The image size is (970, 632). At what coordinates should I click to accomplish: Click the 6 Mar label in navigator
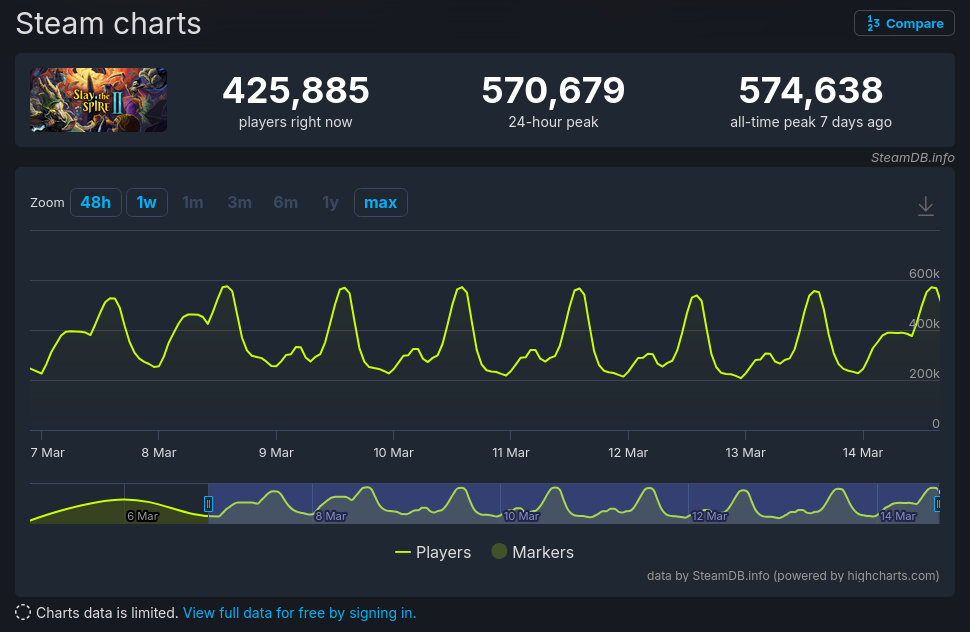(143, 516)
